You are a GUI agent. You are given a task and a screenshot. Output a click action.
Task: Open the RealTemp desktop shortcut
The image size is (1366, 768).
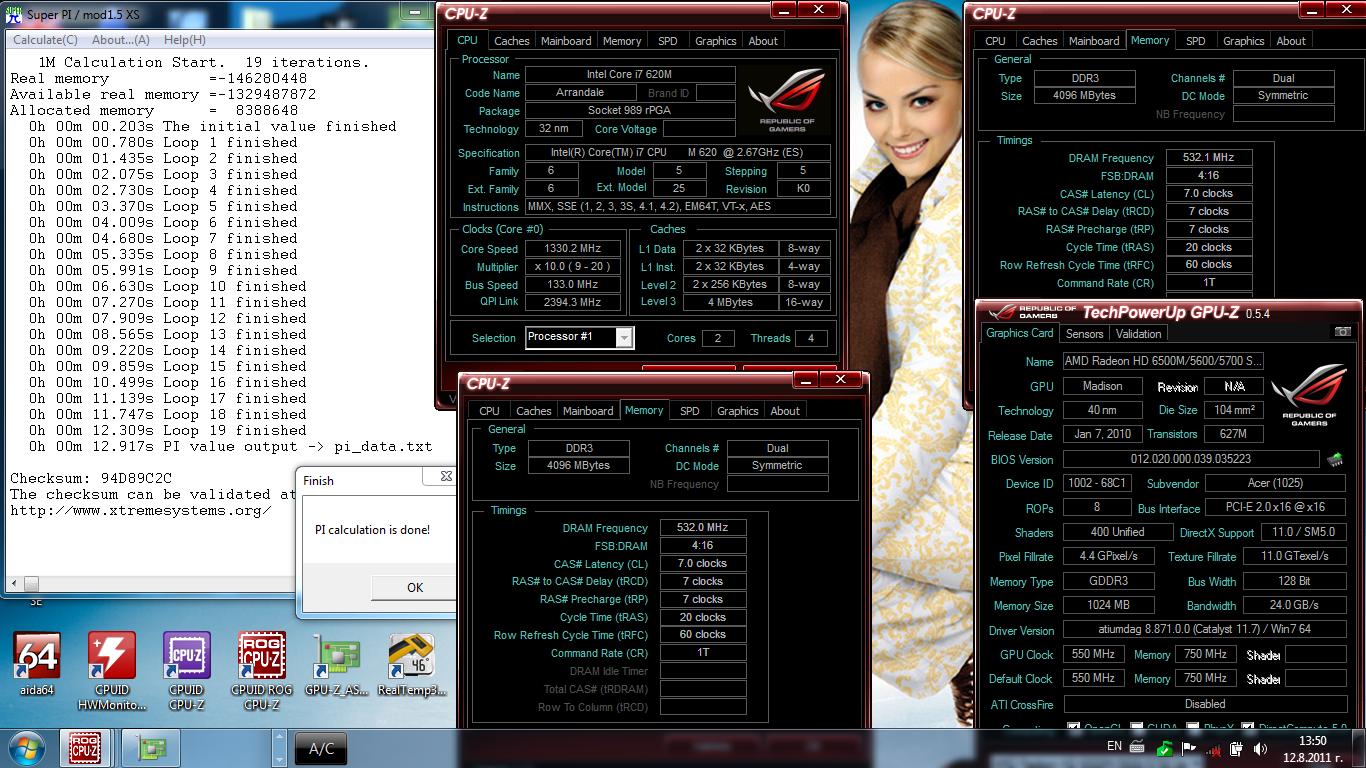click(x=411, y=664)
